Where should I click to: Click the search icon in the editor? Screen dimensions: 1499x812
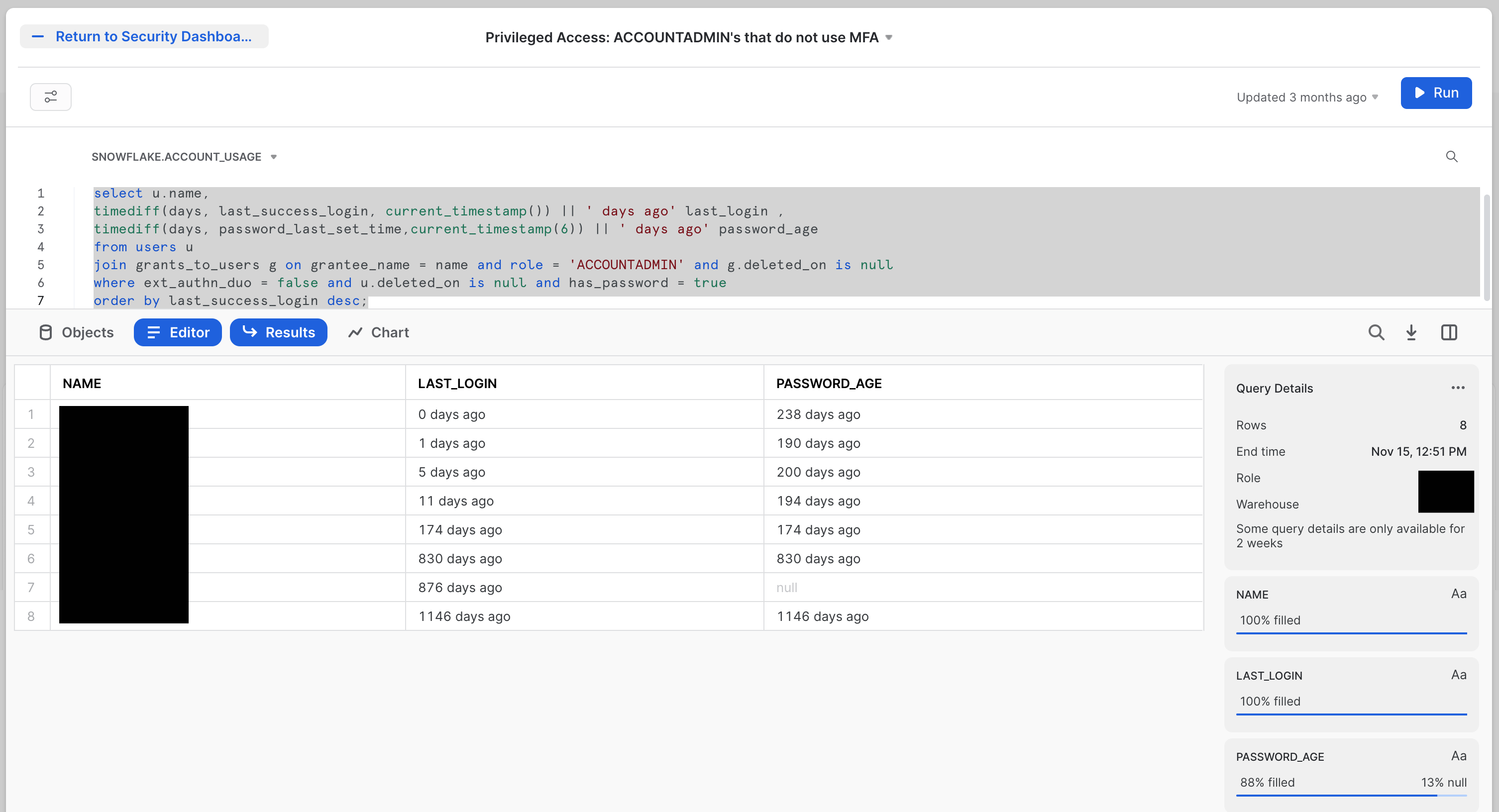pos(1451,156)
